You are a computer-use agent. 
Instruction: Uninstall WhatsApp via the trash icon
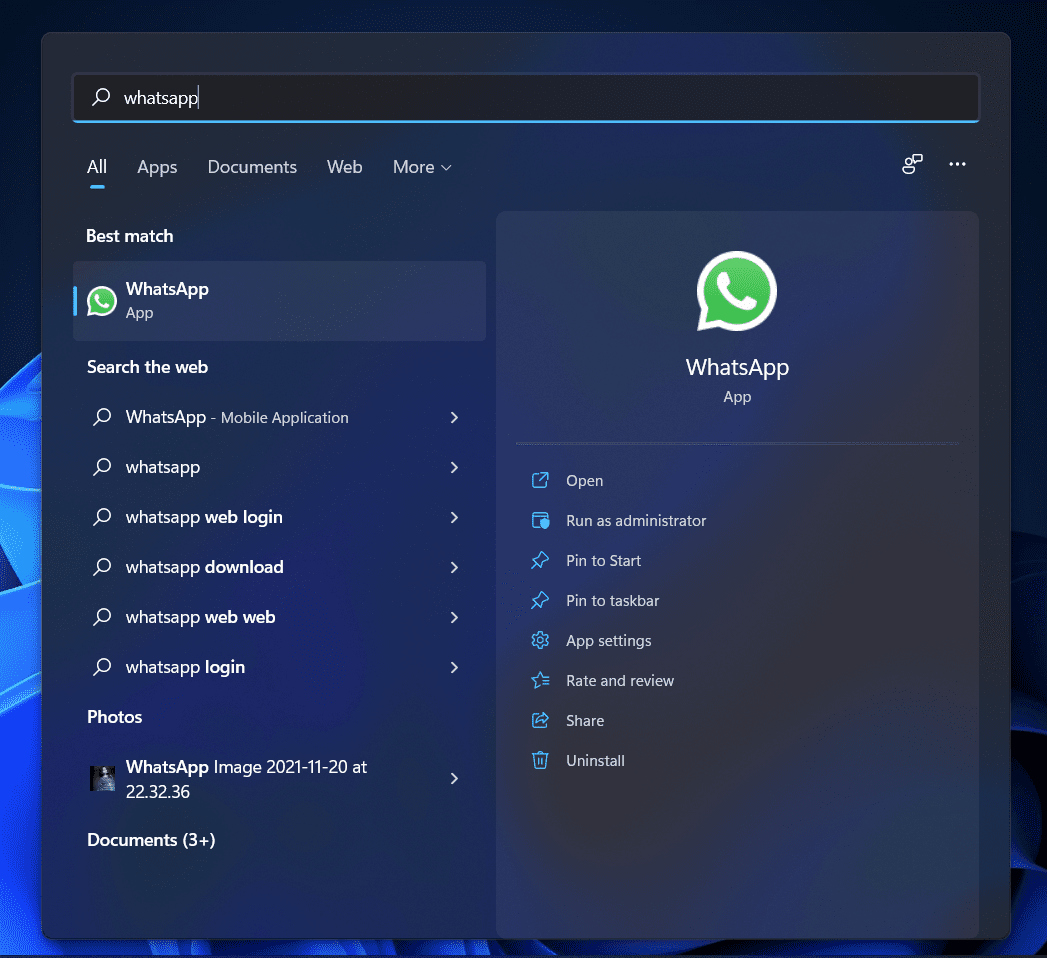click(x=540, y=760)
